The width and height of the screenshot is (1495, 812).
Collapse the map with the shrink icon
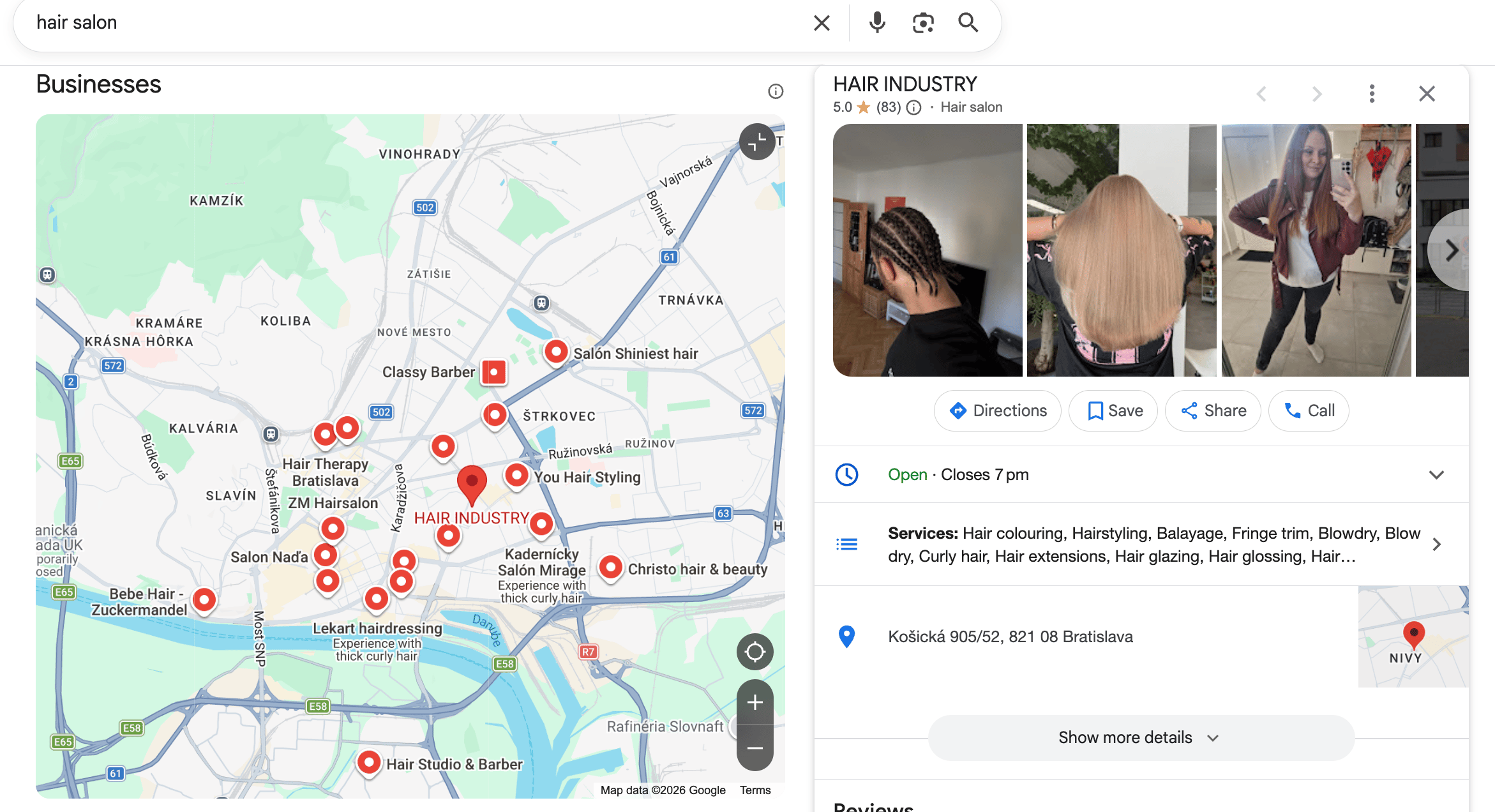pyautogui.click(x=757, y=142)
